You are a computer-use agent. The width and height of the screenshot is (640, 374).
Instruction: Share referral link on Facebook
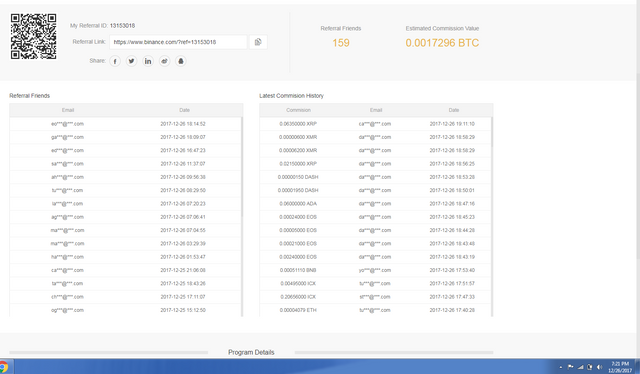115,61
